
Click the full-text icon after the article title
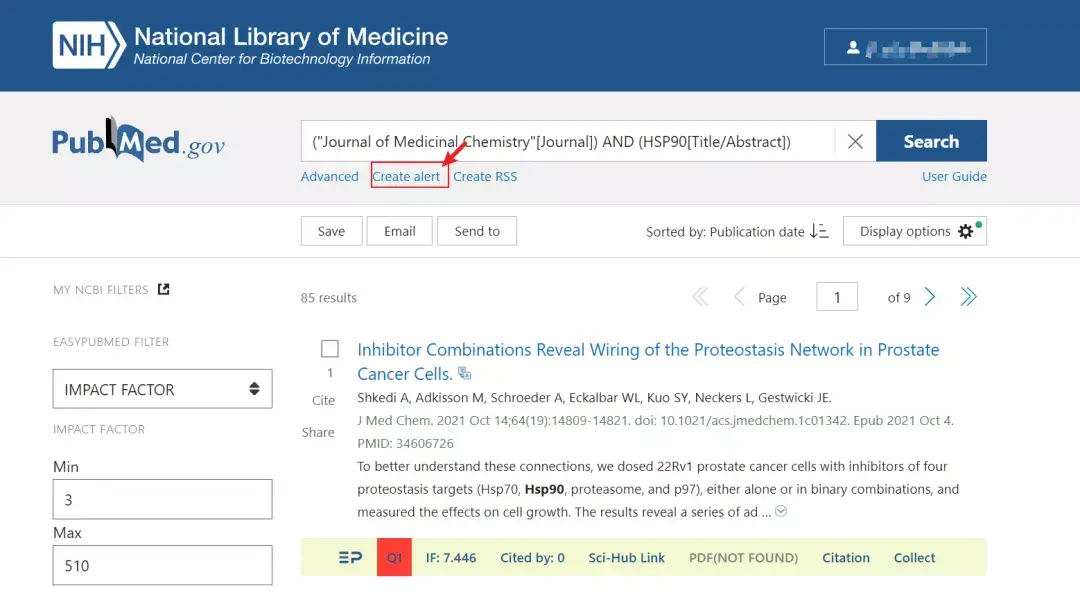(463, 372)
